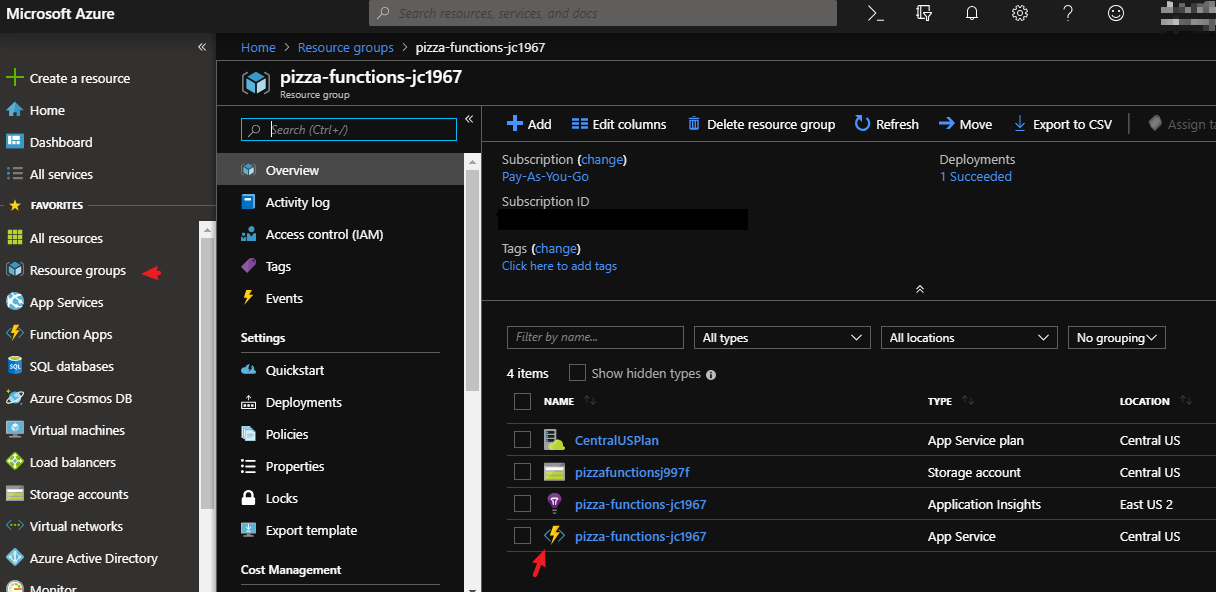This screenshot has height=592, width=1216.
Task: Sort by the Location column arrows
Action: (x=1185, y=401)
